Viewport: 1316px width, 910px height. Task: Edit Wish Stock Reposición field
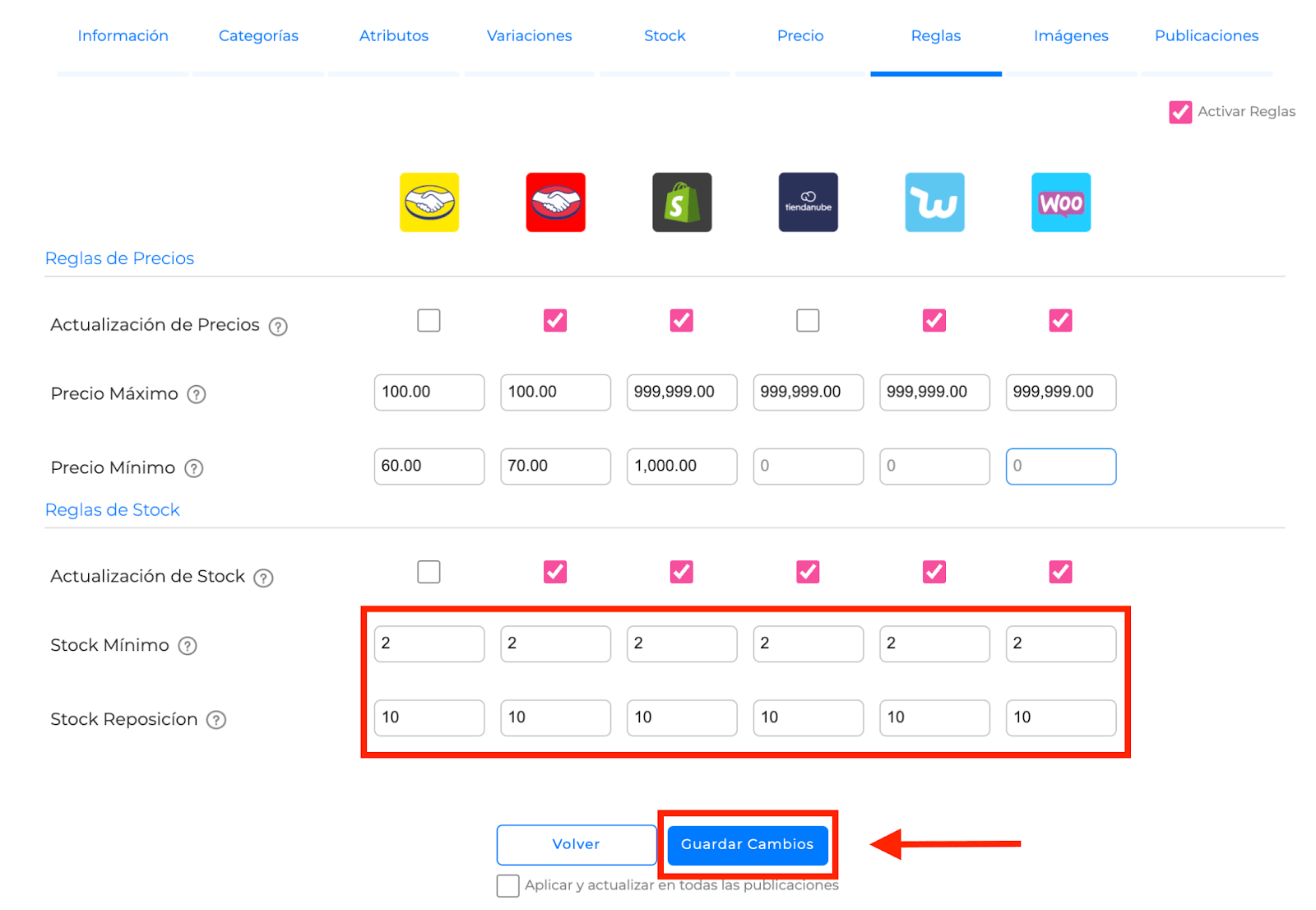934,718
